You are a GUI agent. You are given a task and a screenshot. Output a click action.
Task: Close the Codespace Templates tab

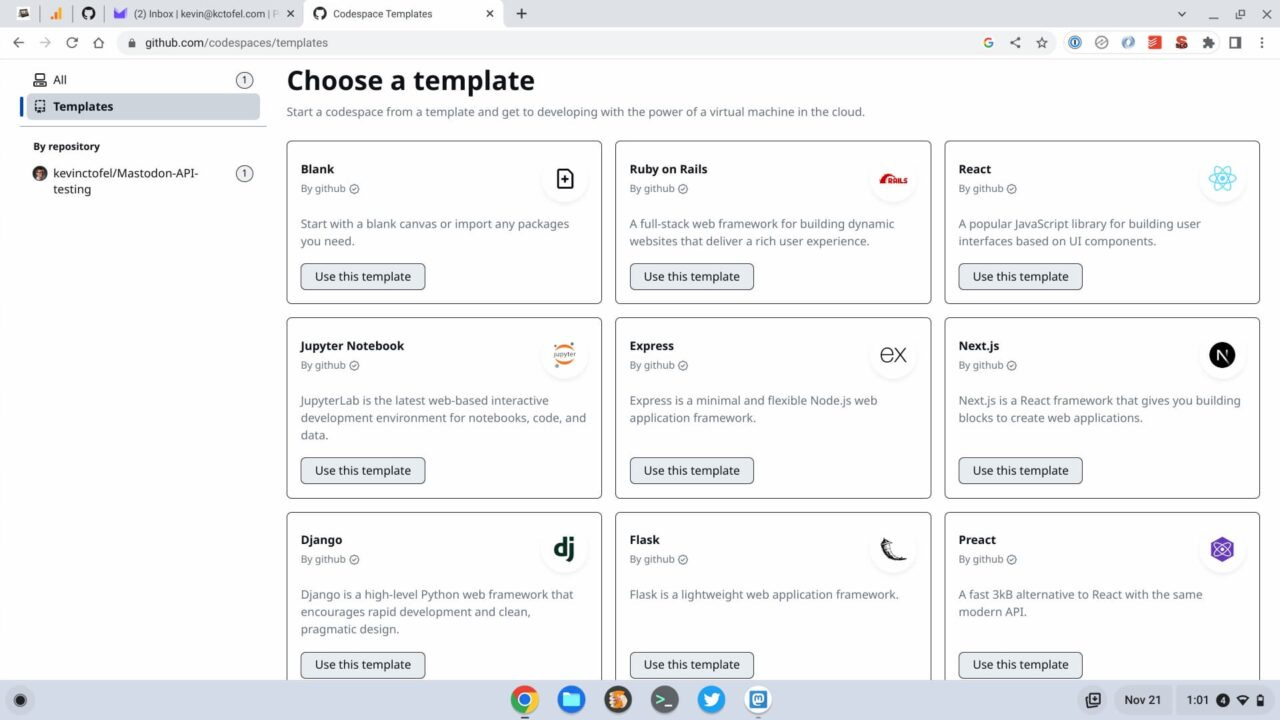click(490, 14)
